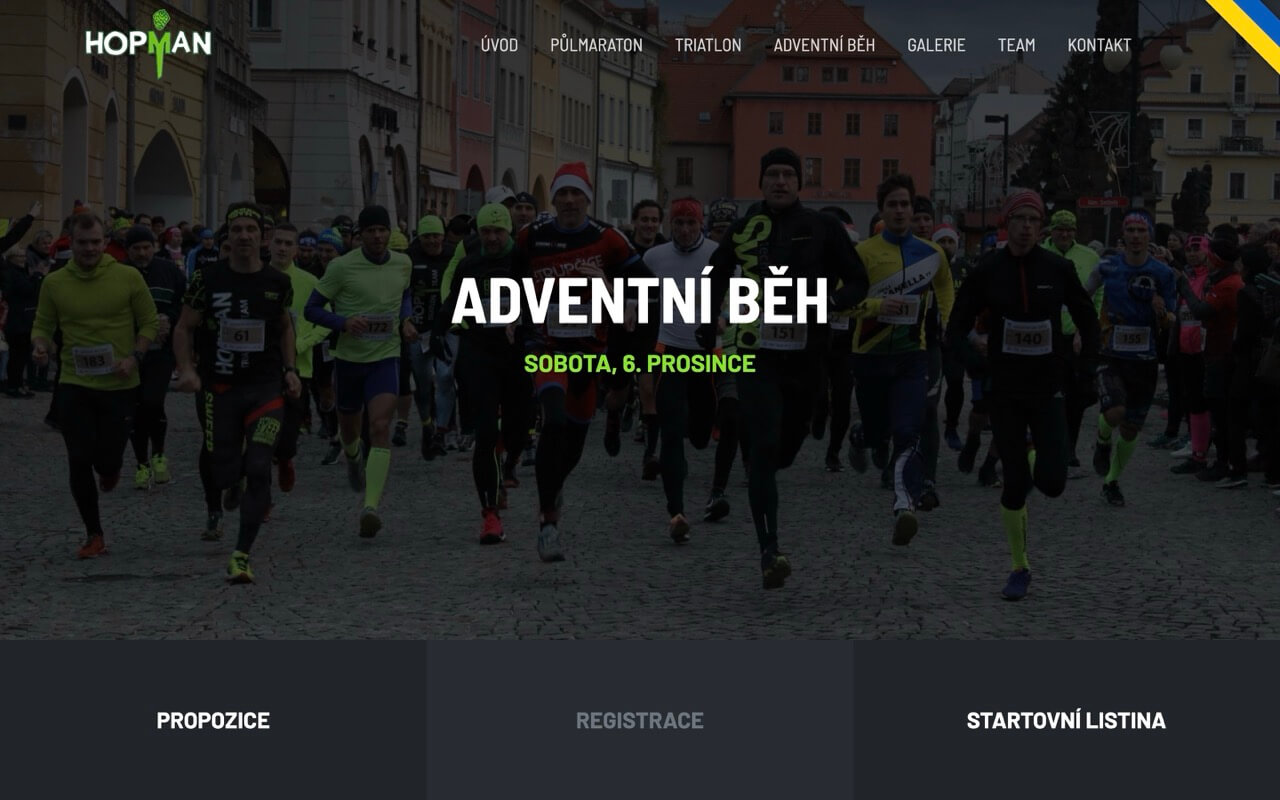This screenshot has height=800, width=1280.
Task: Click the Adventní běh hero heading
Action: coord(640,301)
